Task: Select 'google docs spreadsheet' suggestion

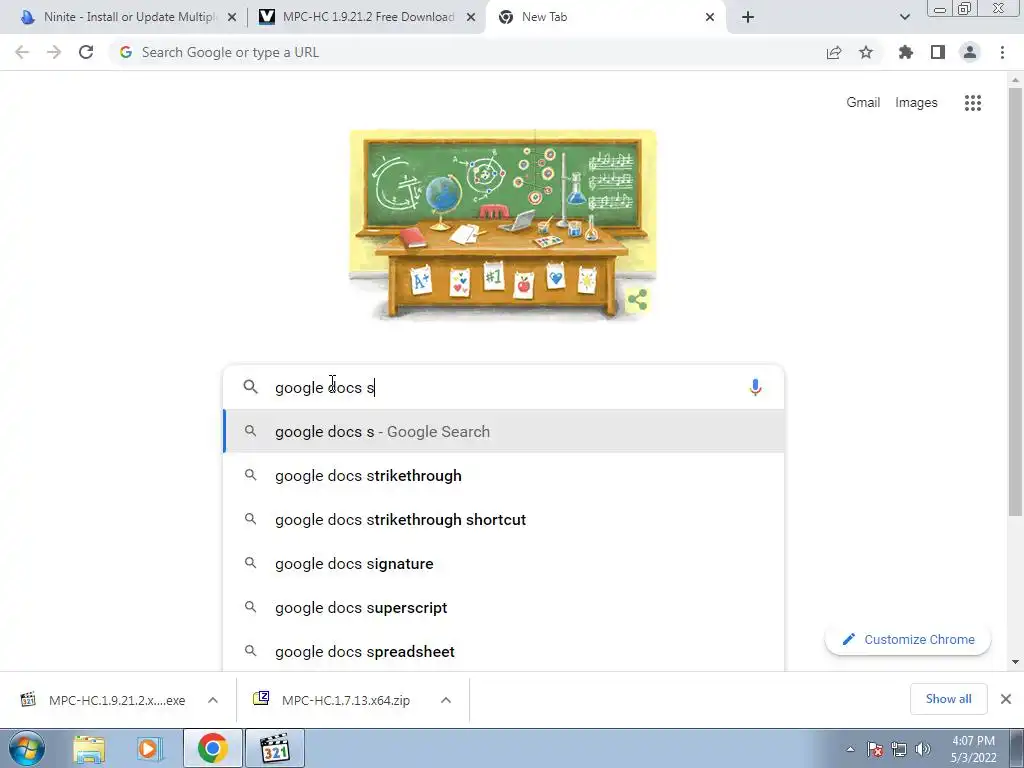Action: point(504,651)
